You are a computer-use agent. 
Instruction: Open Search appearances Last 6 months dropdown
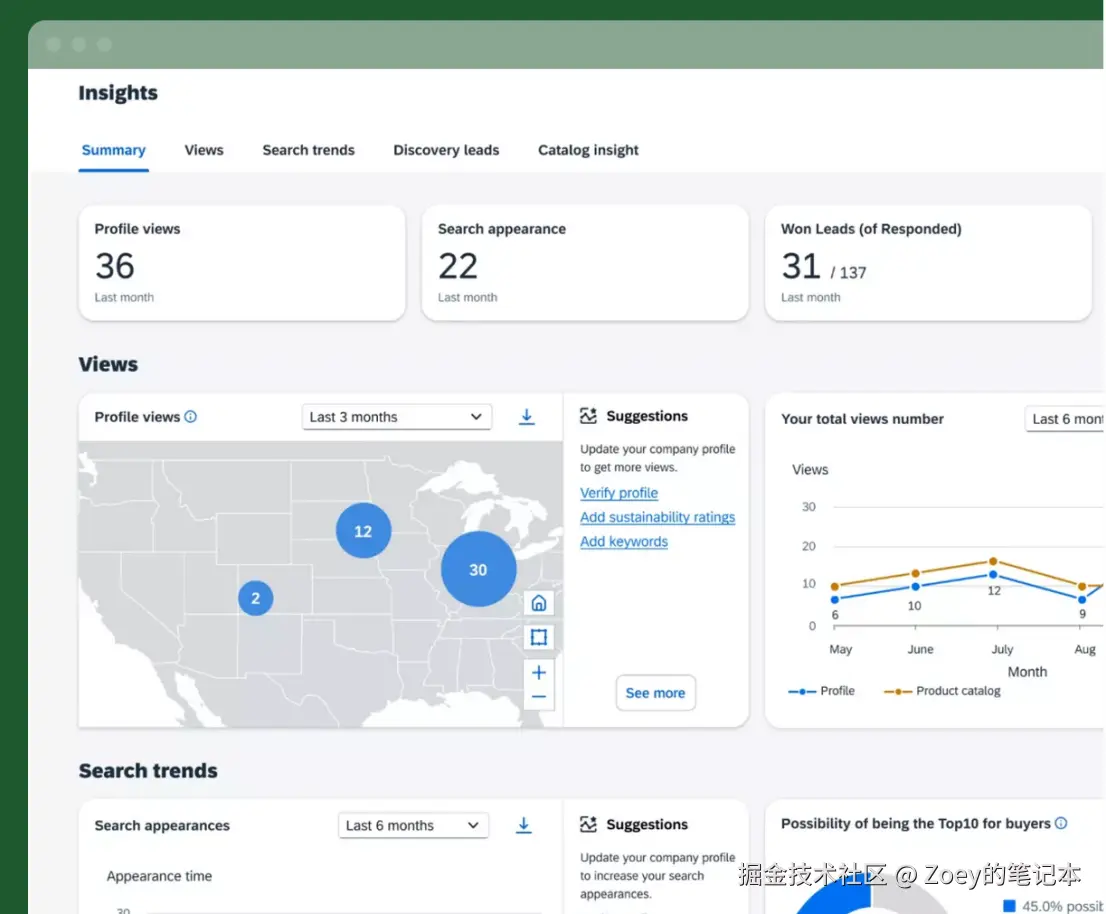413,825
